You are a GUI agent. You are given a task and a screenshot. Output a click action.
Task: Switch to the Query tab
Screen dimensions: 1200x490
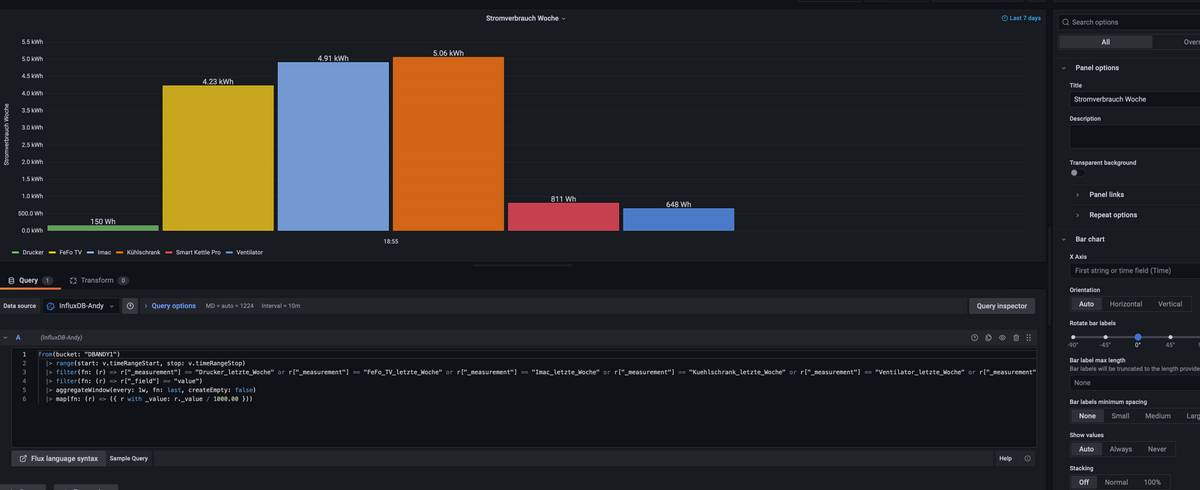pos(30,281)
